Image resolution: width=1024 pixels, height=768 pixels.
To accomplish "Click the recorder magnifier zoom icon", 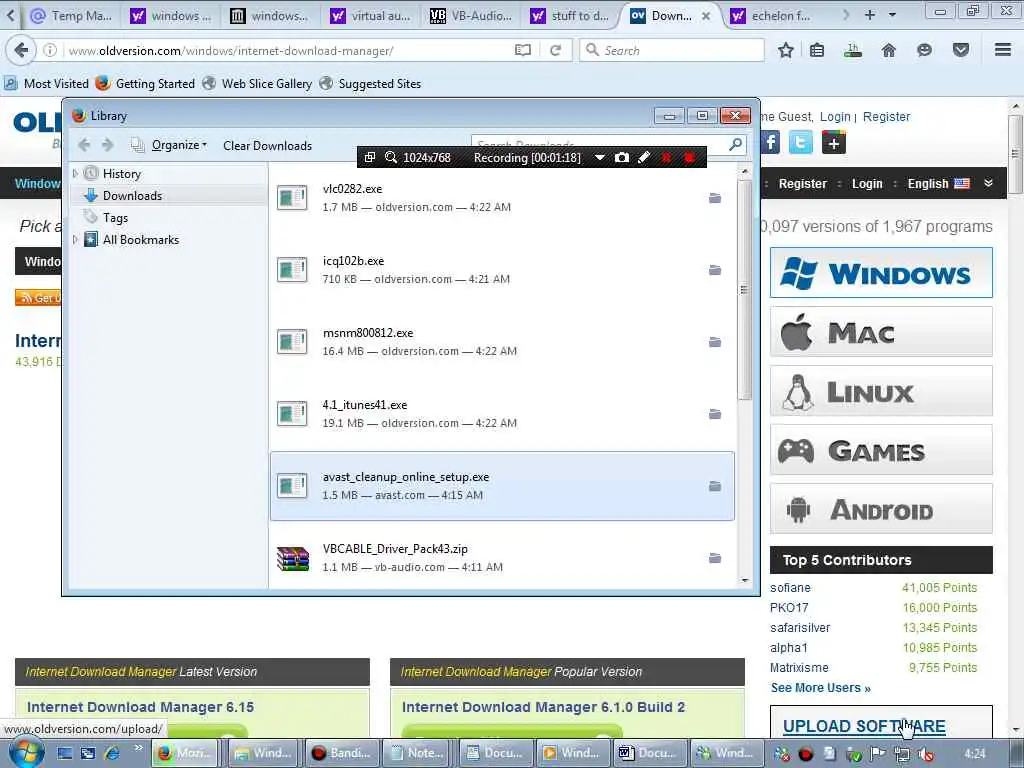I will (391, 157).
